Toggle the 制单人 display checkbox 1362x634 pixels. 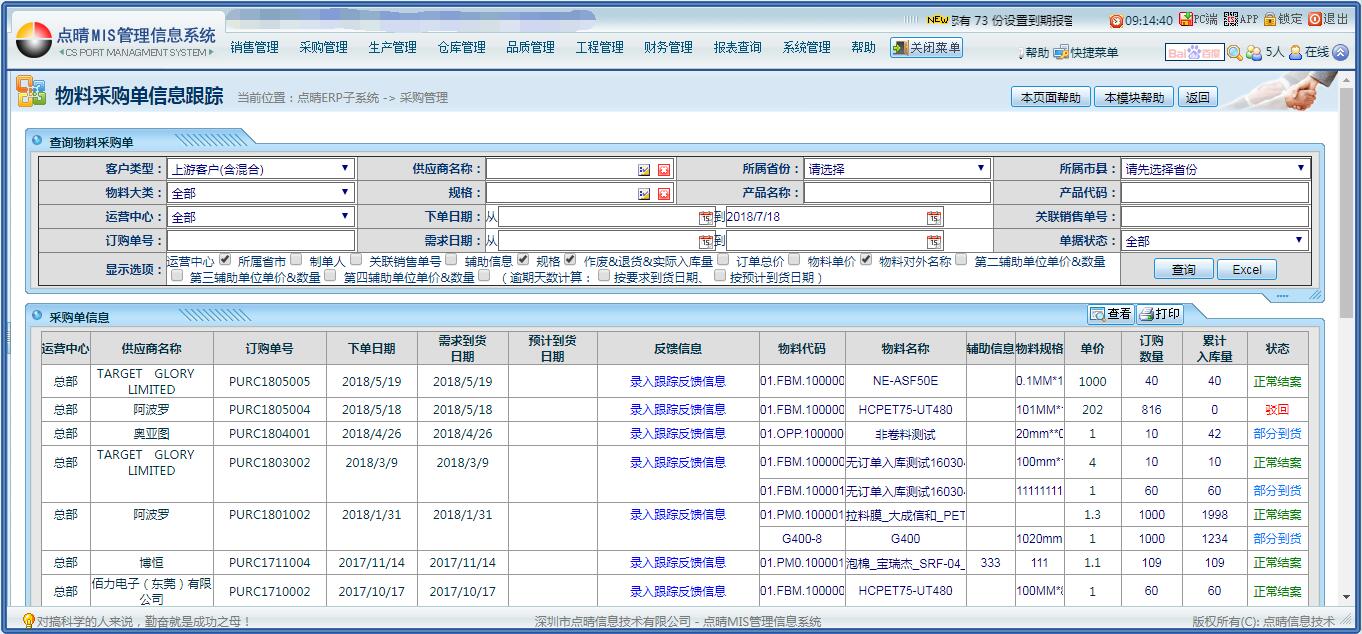click(x=296, y=260)
